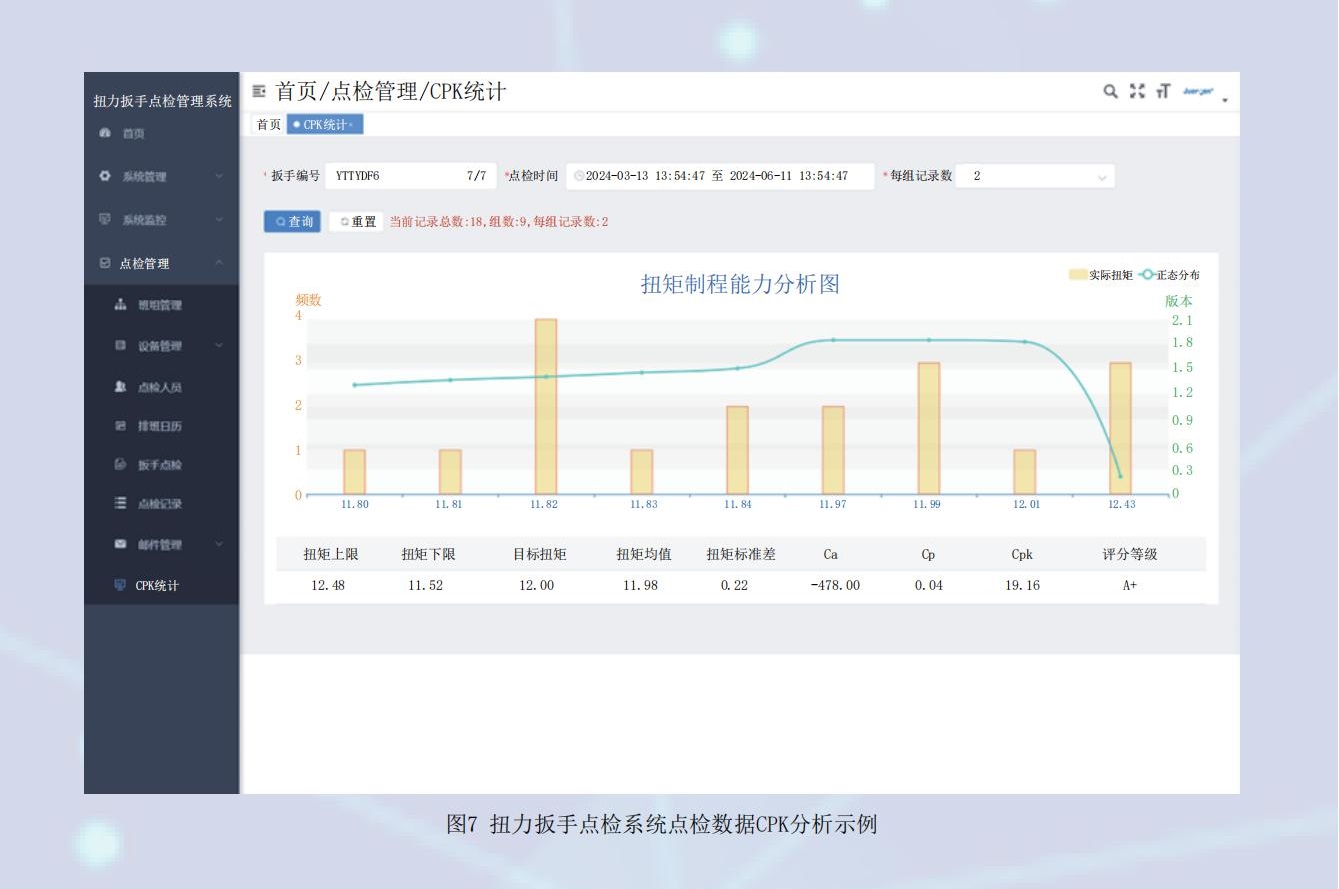This screenshot has width=1339, height=889.
Task: Toggle 正态分布 series in chart legend
Action: [1170, 275]
